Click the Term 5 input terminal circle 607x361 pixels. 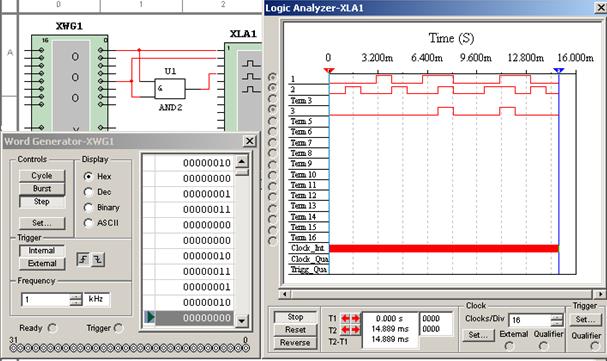pos(273,121)
